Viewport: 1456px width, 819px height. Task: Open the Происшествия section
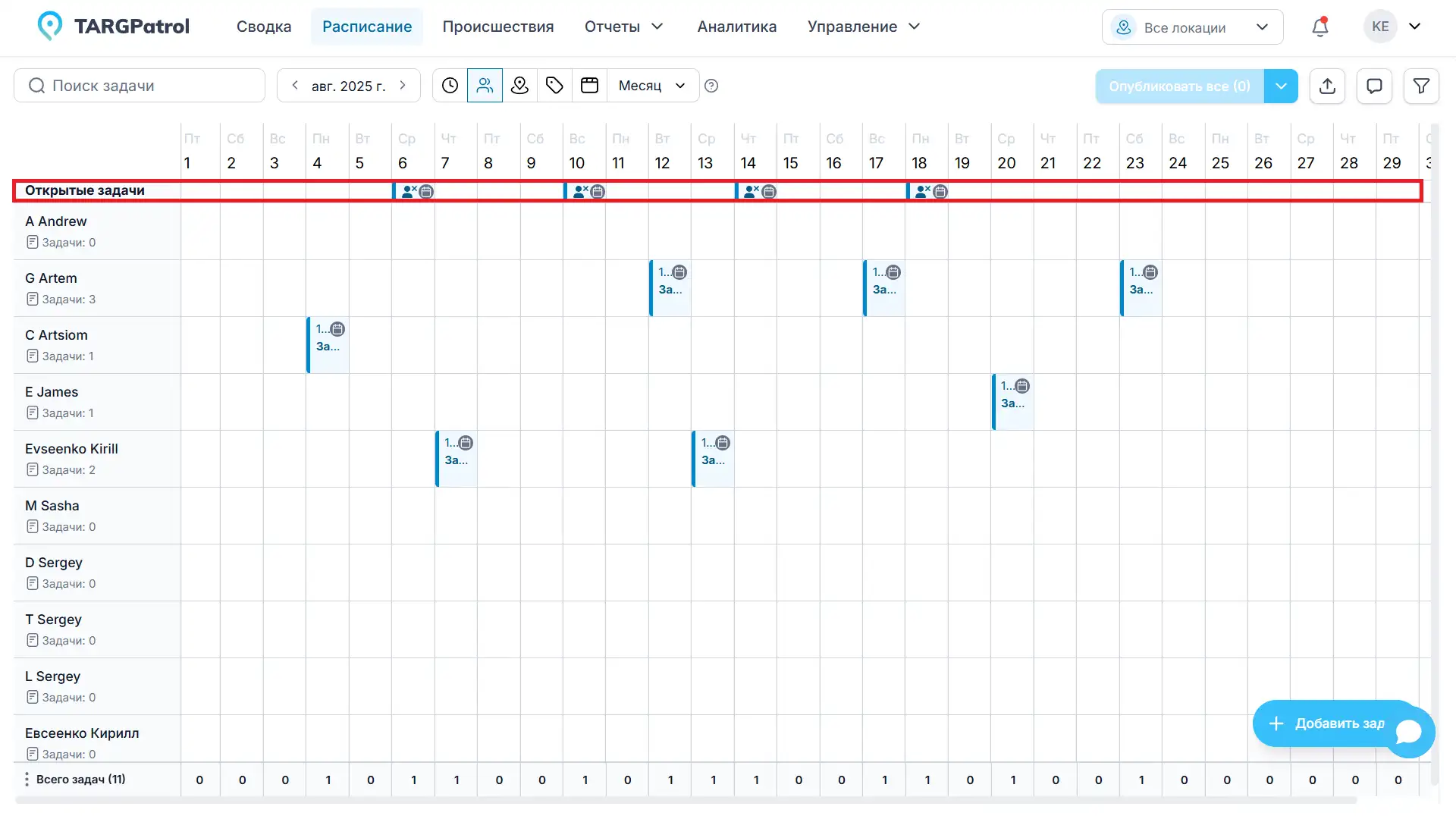(498, 26)
